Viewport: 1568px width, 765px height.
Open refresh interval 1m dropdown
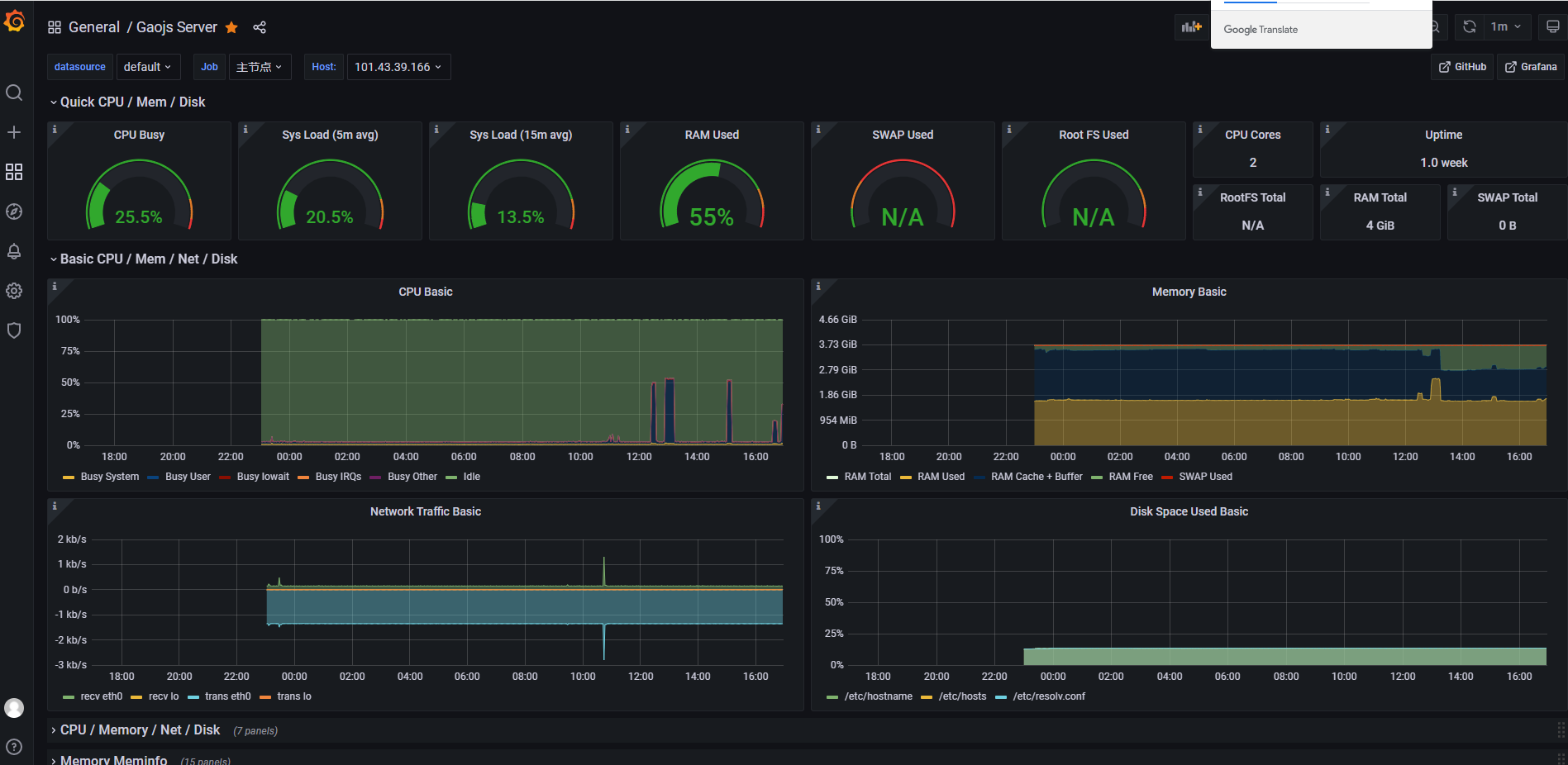tap(1506, 26)
